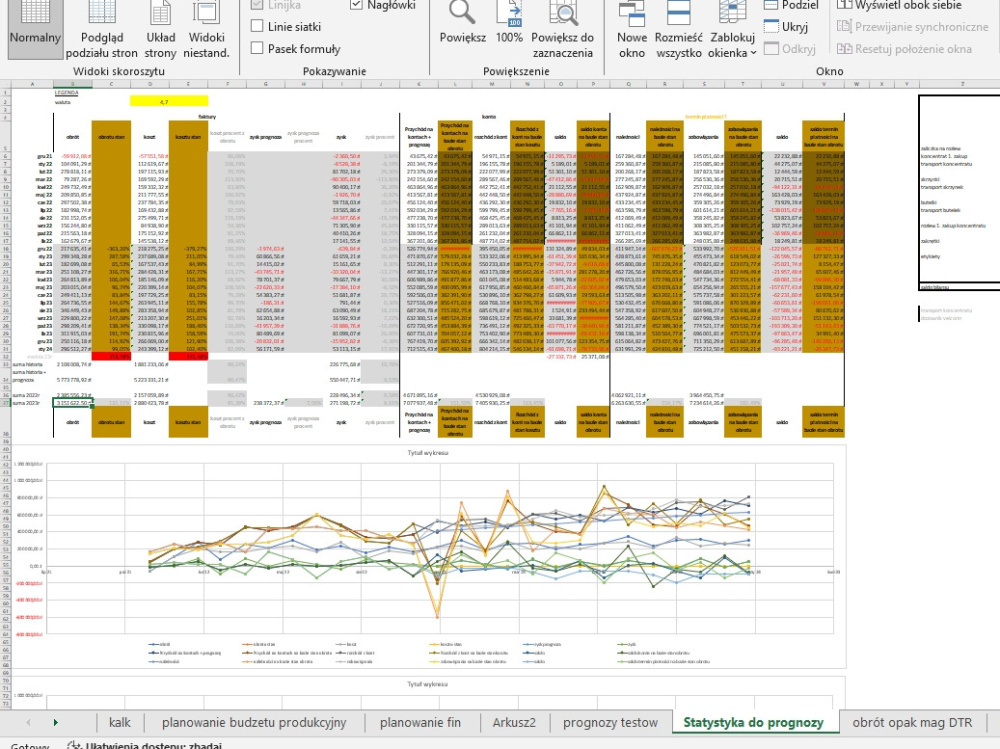Click Resetuj położenie okna
This screenshot has height=749, width=1000.
[x=904, y=48]
